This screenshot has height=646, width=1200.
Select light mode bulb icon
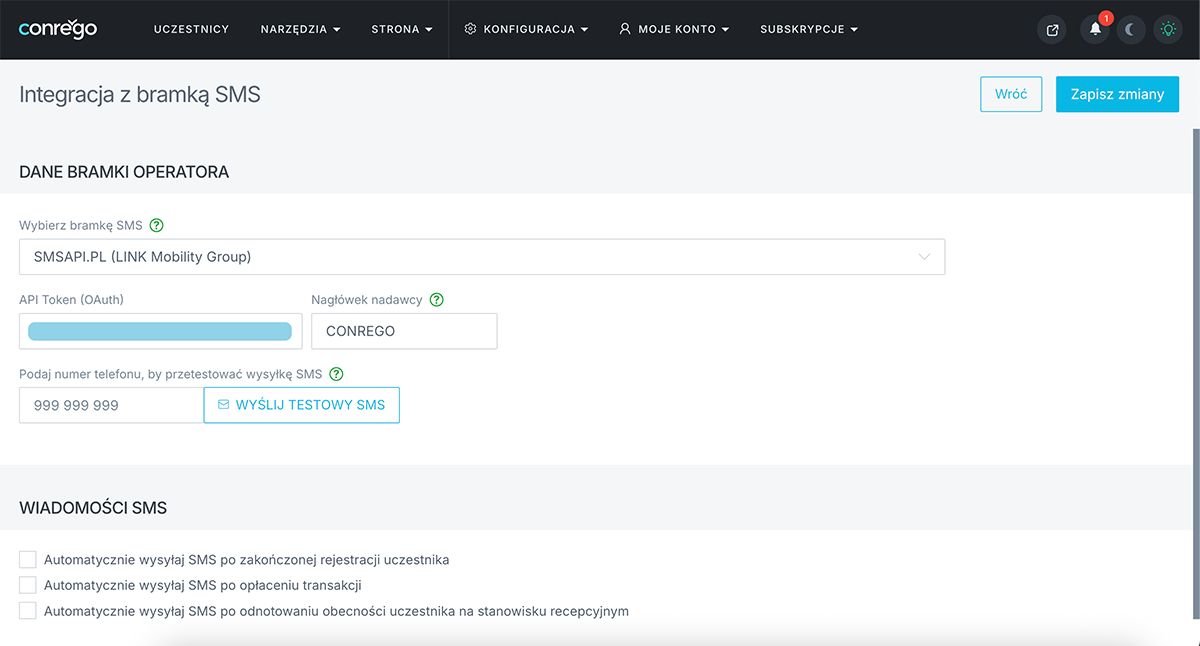1167,30
